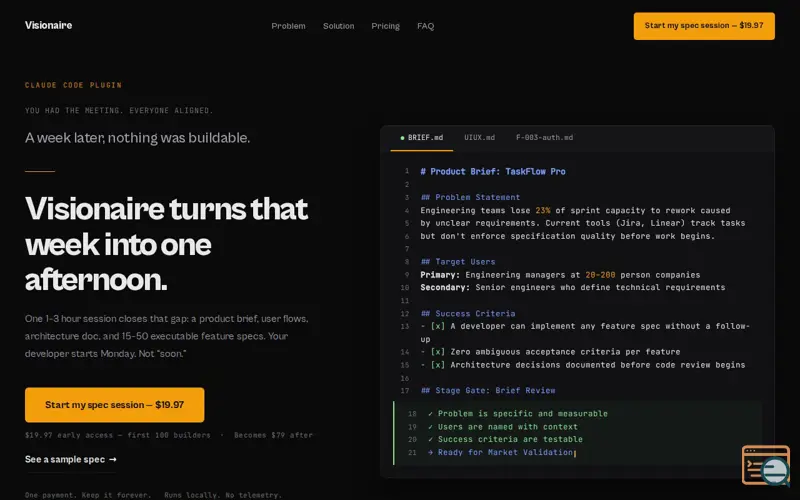800x500 pixels.
Task: Click 'One payment. Keep it forever.' text
Action: tap(88, 495)
